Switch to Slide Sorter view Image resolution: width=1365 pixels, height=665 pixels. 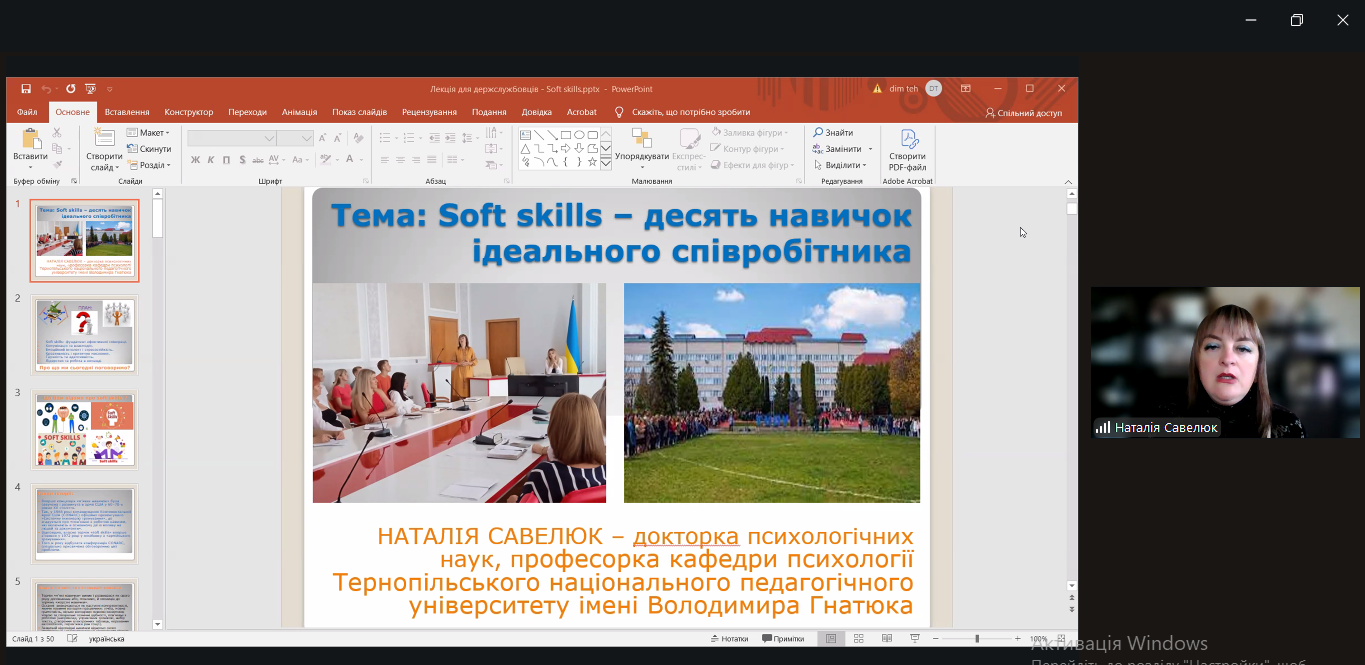click(858, 639)
